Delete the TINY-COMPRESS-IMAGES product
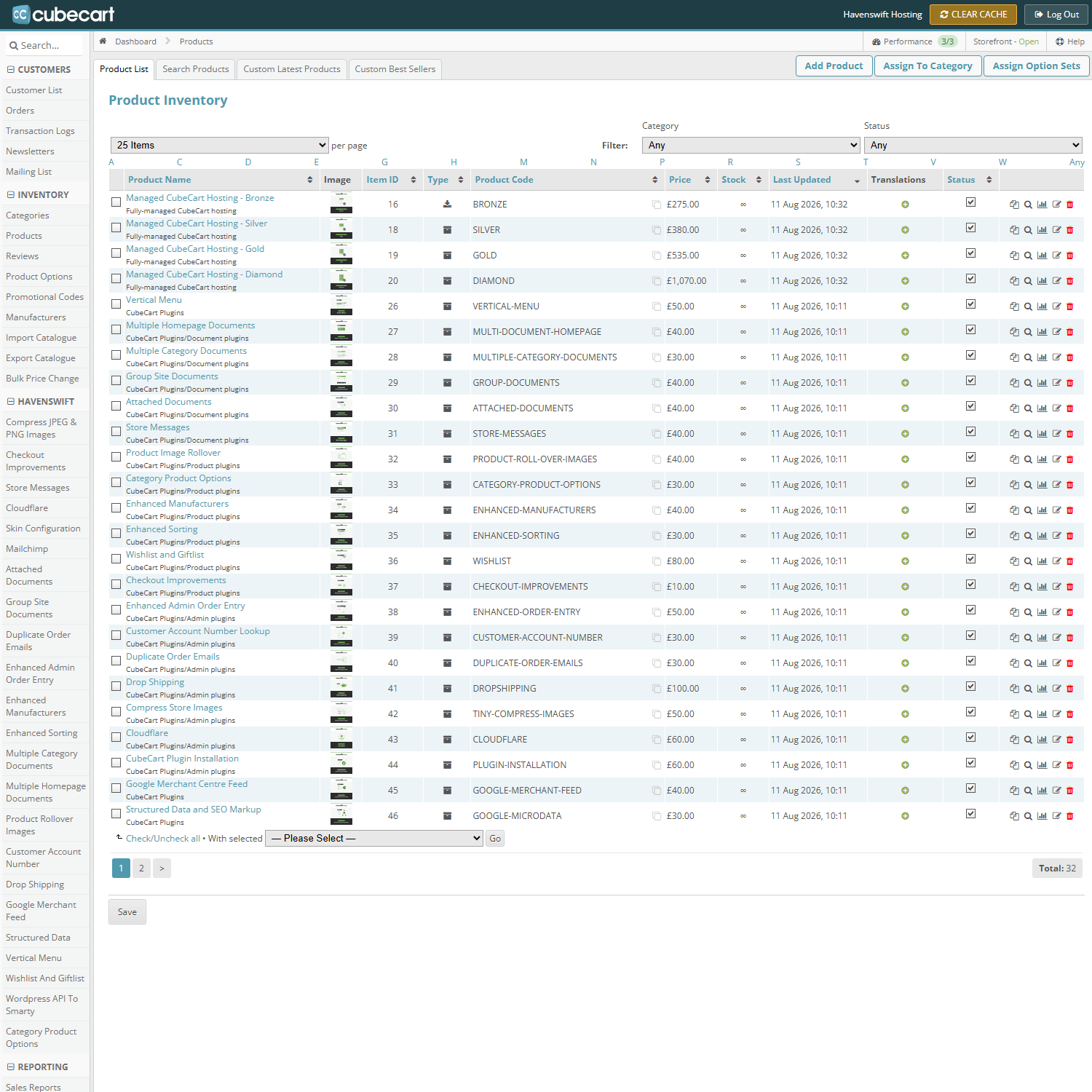Screen dimensions: 1092x1092 point(1069,714)
